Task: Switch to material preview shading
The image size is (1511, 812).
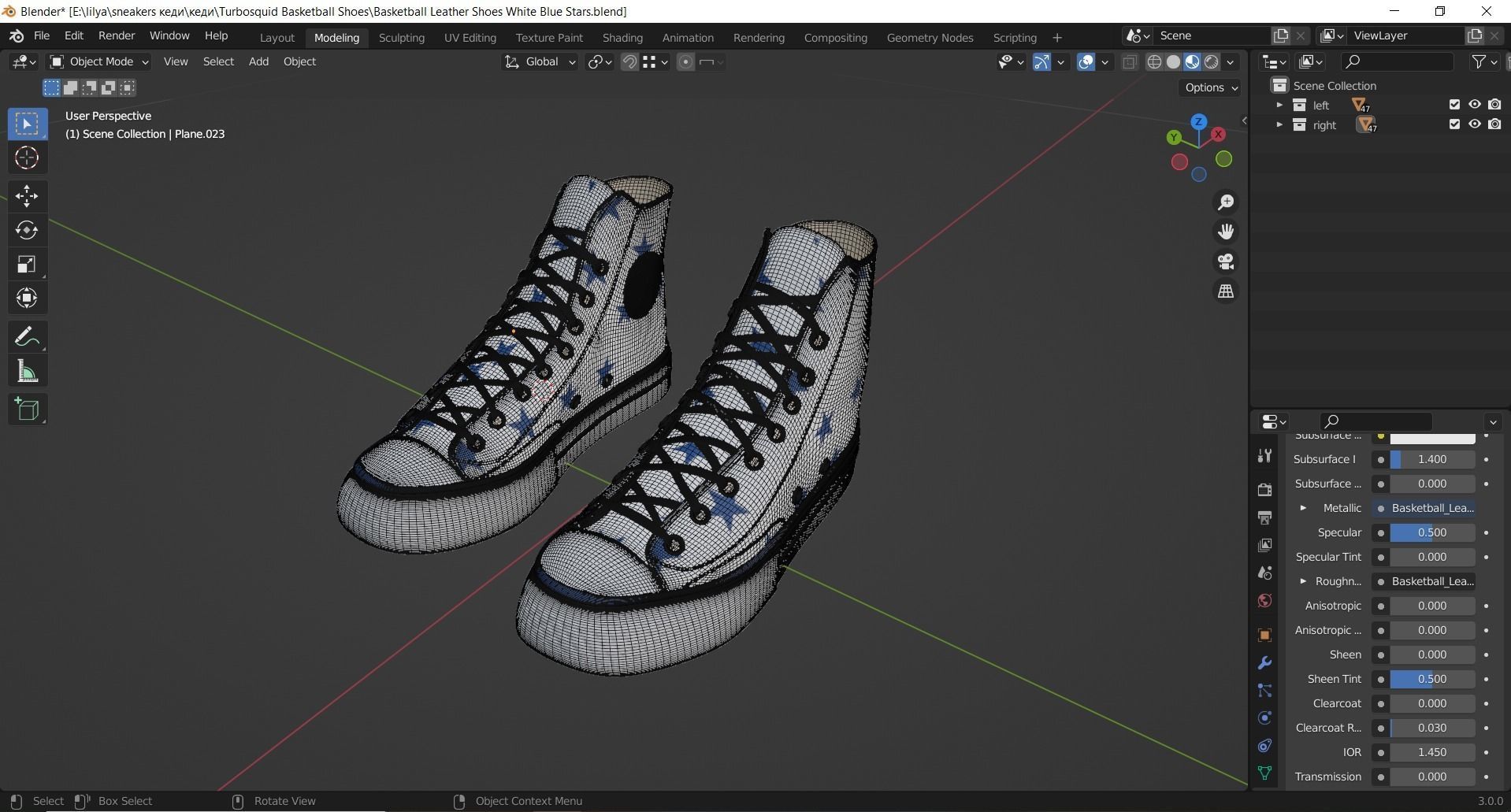Action: pos(1192,62)
